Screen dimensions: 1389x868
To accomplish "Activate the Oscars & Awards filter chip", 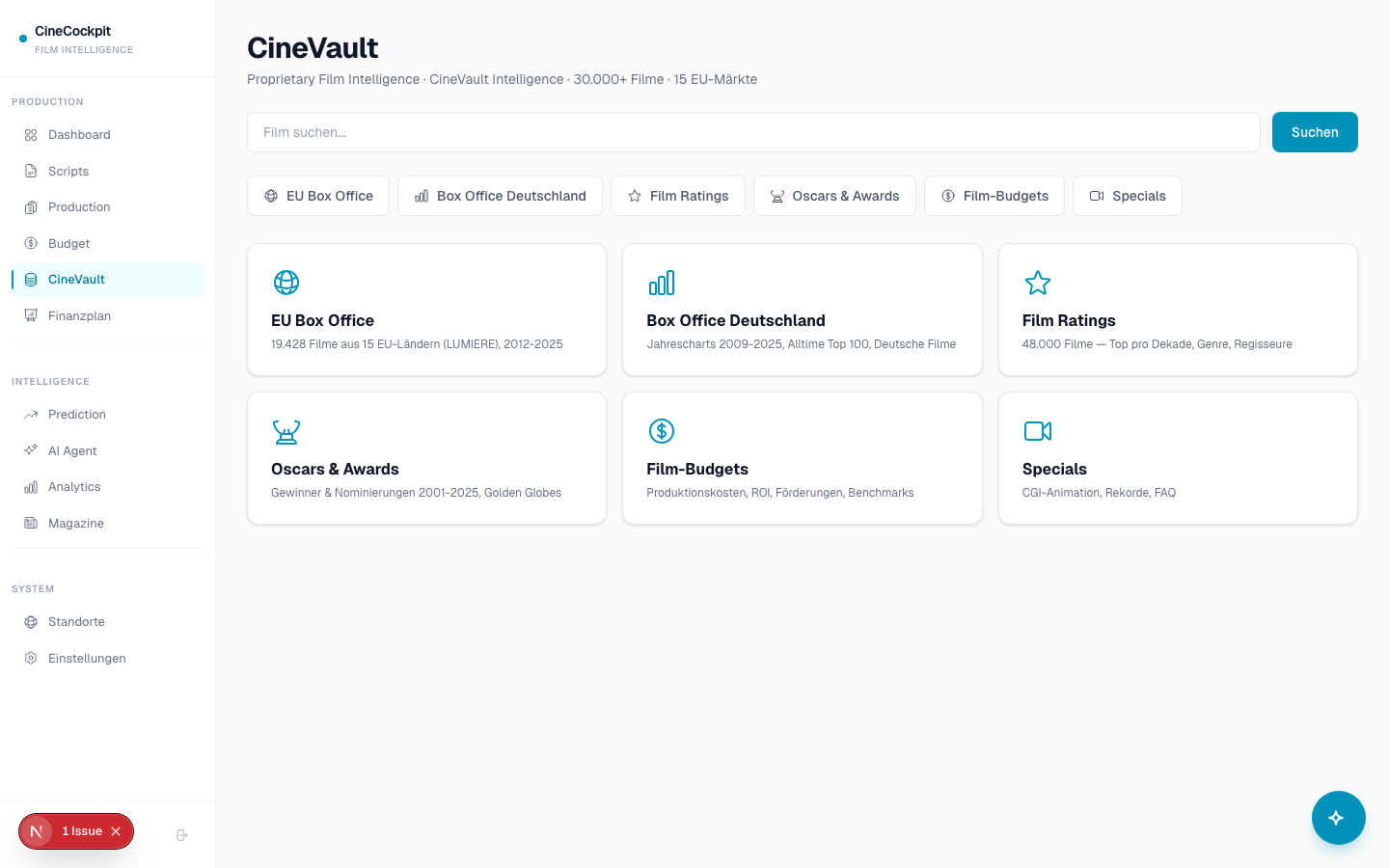I will pos(834,196).
